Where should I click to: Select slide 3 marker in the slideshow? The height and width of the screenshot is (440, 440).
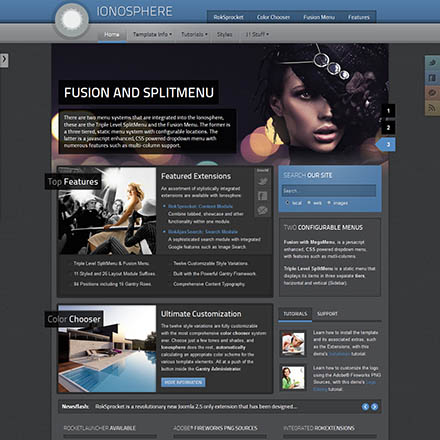pos(386,144)
